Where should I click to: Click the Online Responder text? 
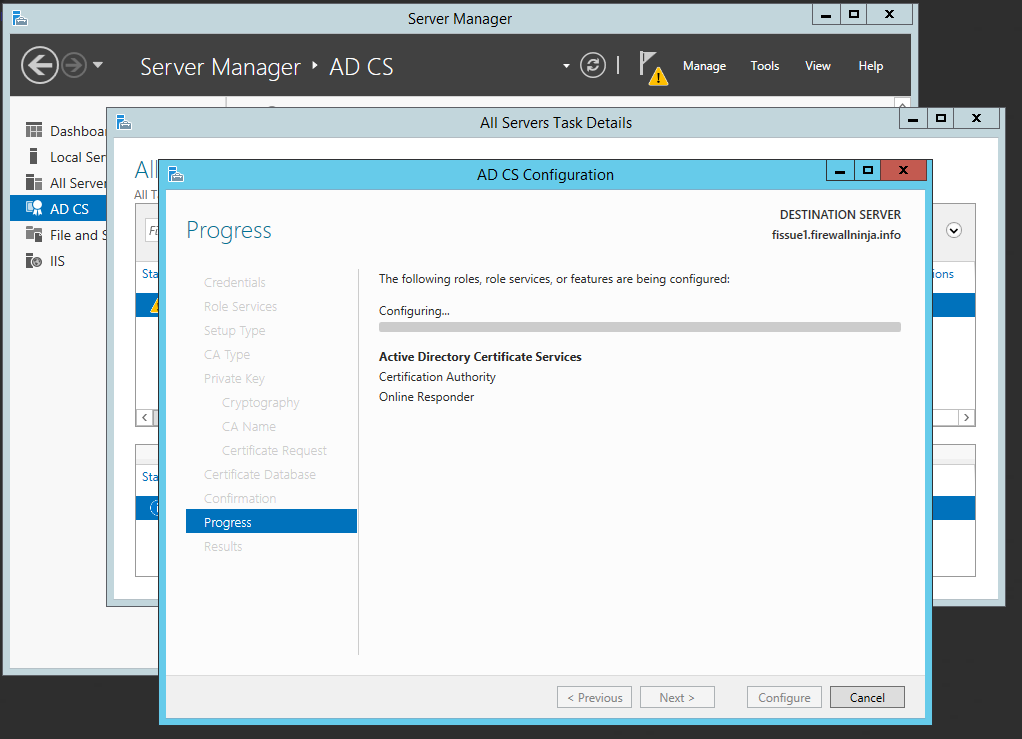pyautogui.click(x=426, y=397)
